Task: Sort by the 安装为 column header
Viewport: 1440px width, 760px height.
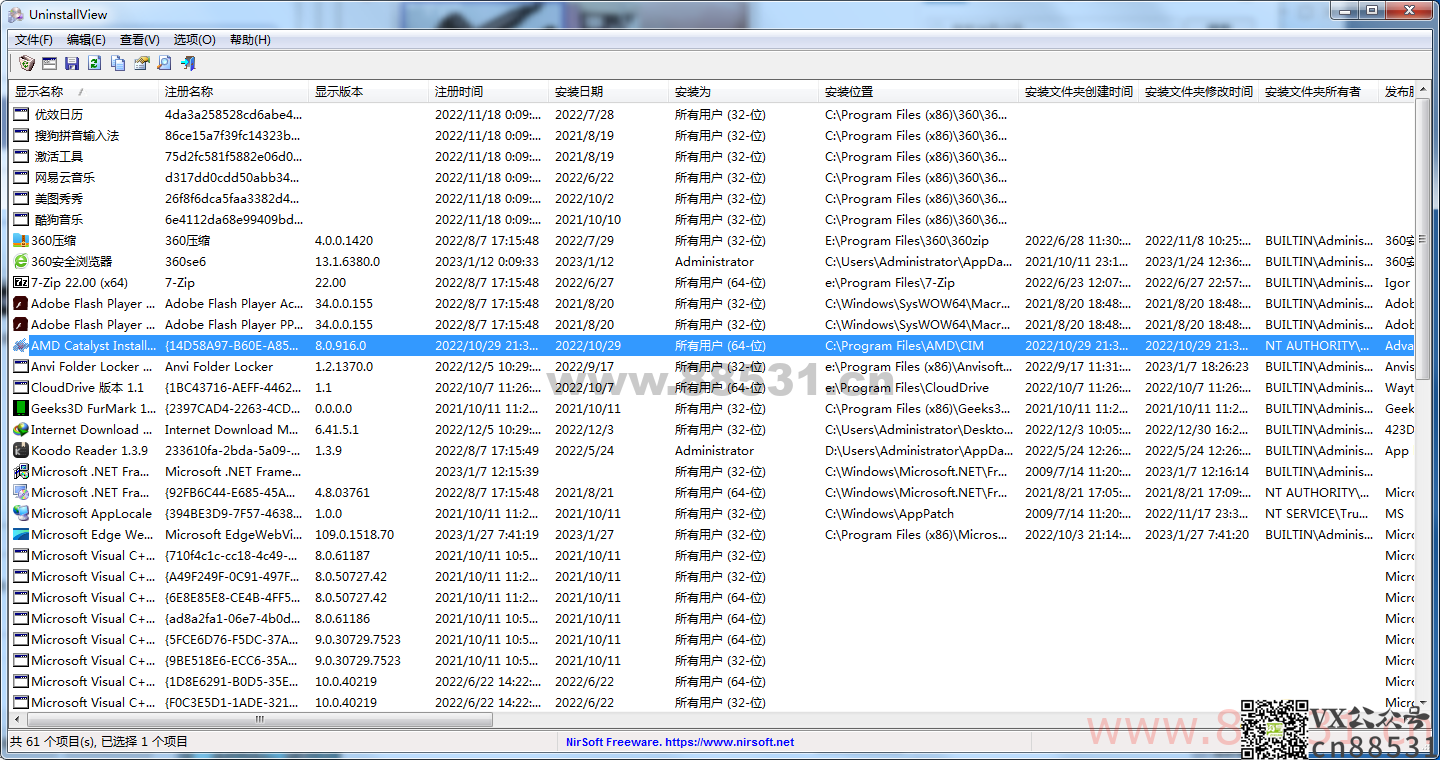Action: pyautogui.click(x=744, y=92)
